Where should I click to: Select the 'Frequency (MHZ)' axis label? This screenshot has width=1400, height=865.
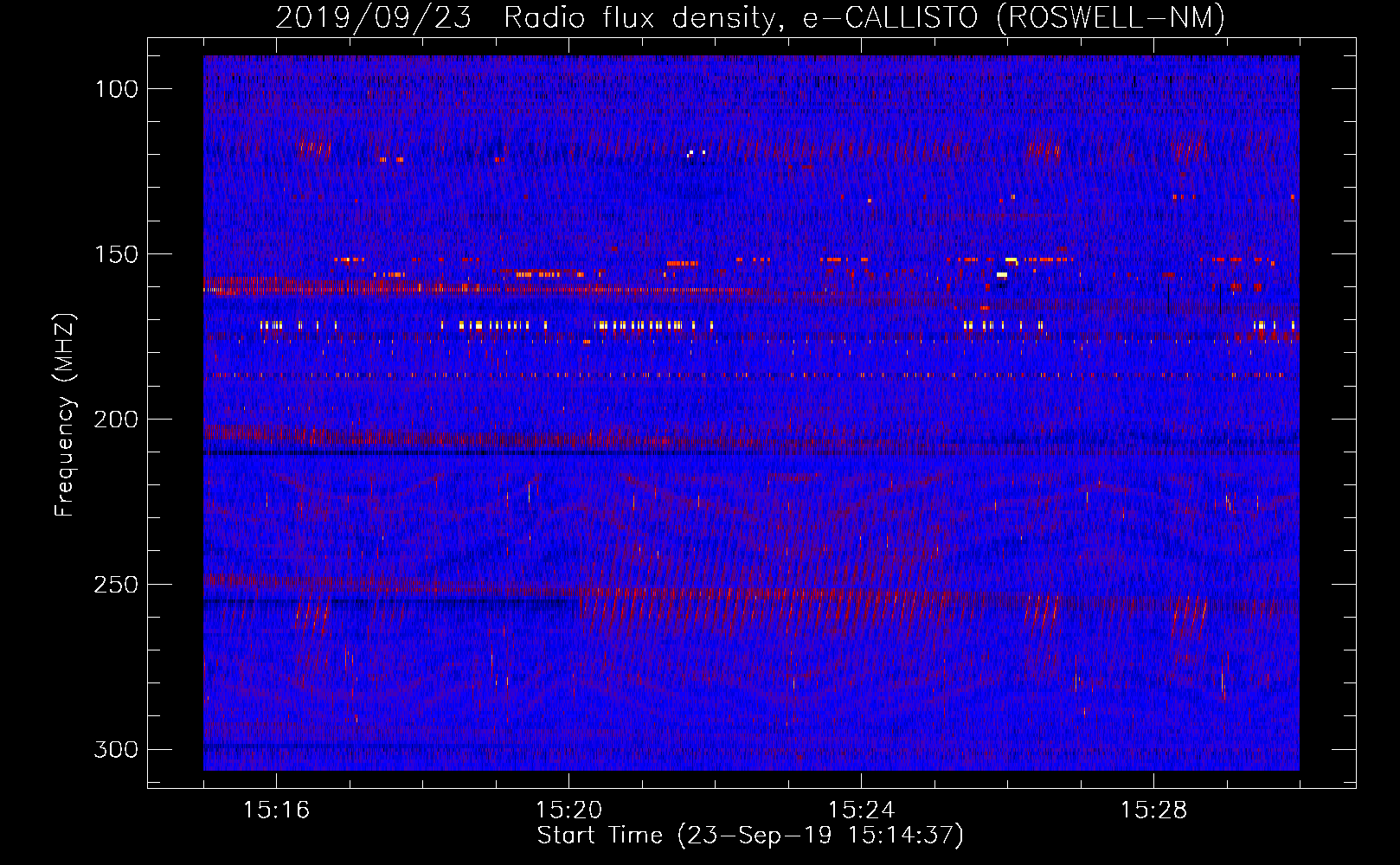coord(65,415)
